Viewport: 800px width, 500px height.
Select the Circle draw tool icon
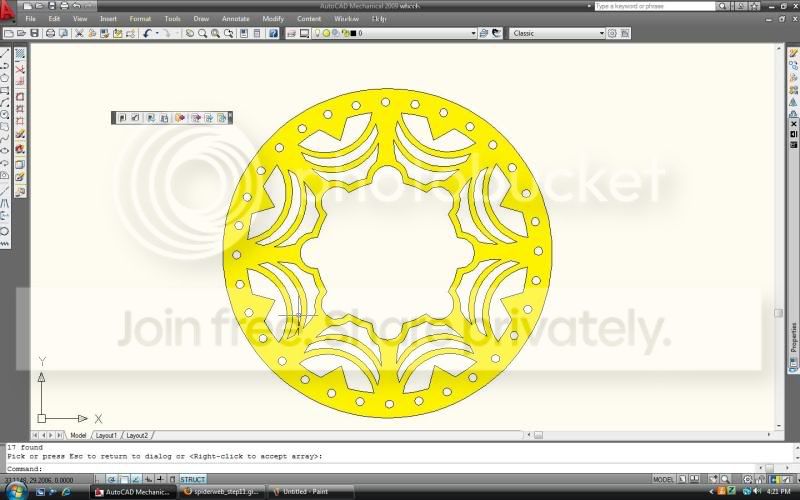(x=5, y=114)
